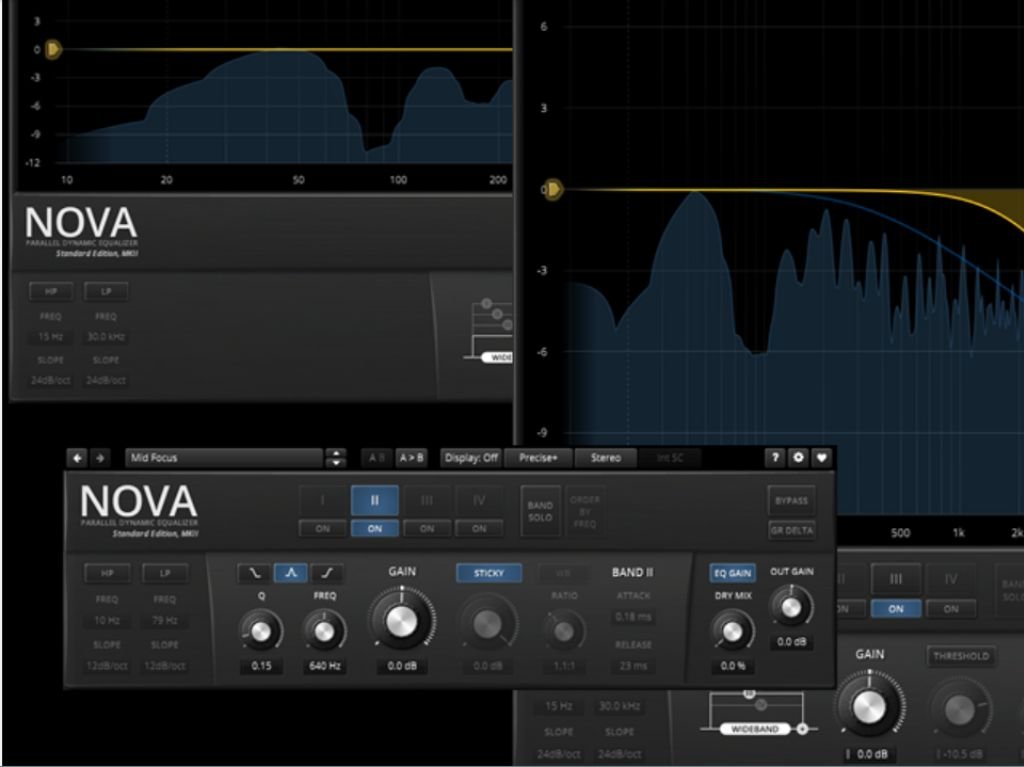Click the NOVA logo in top-left window

[82, 223]
